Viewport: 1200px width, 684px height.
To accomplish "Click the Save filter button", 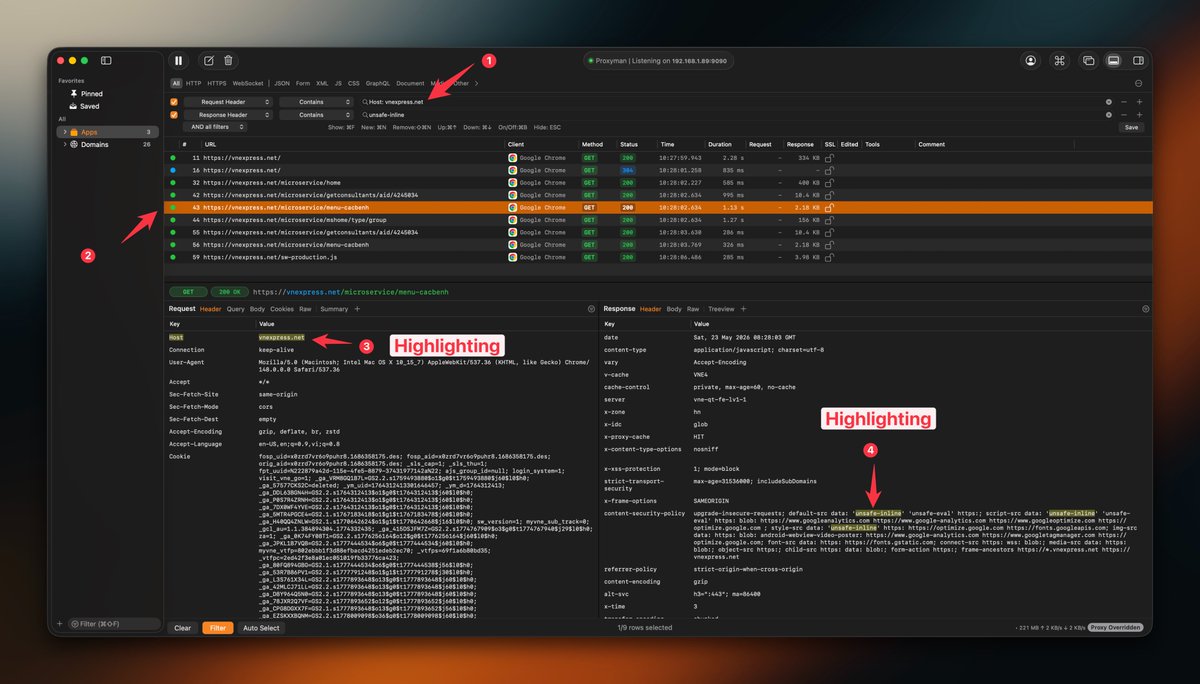I will pyautogui.click(x=1131, y=127).
